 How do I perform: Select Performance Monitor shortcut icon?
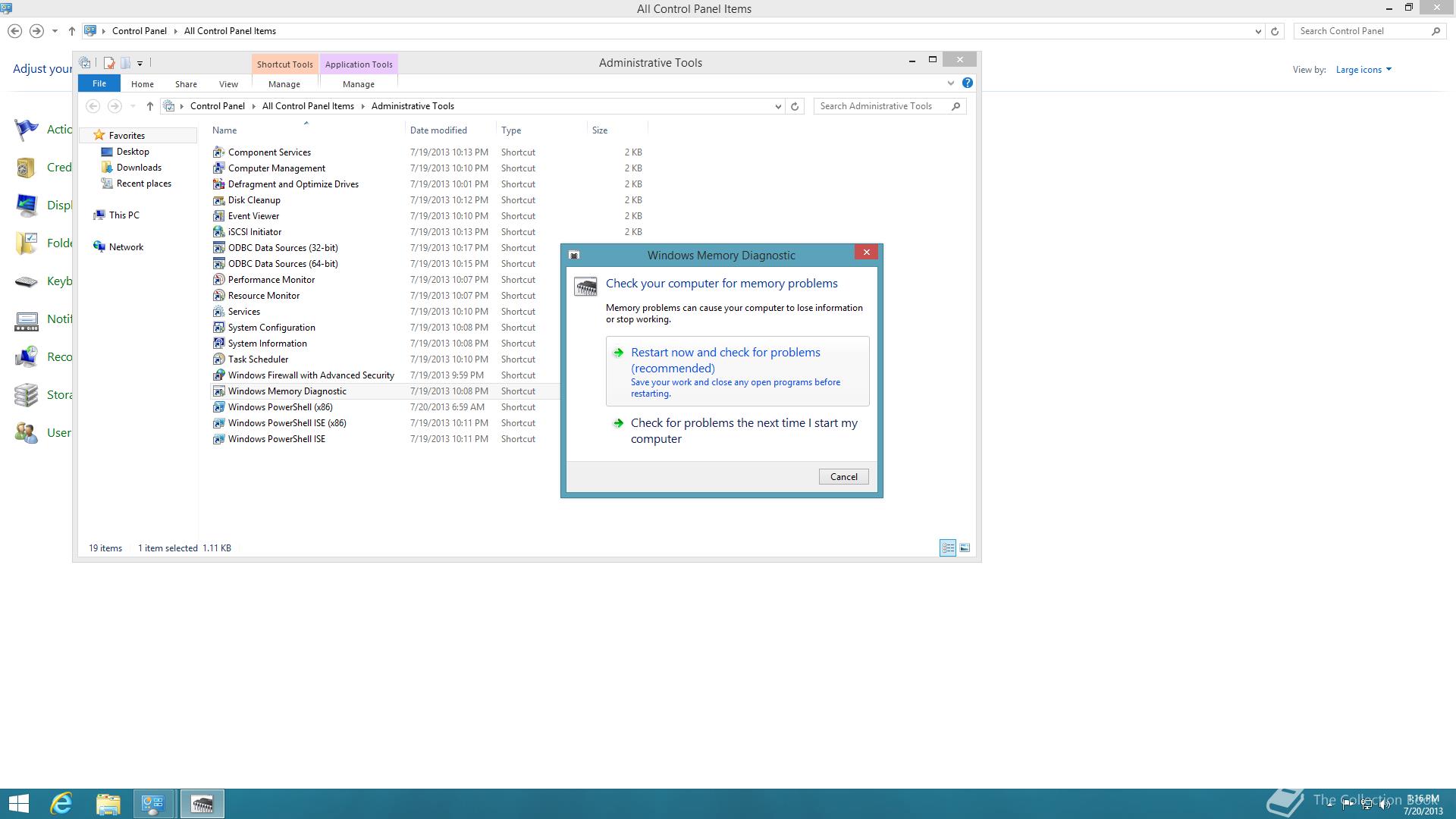[219, 280]
